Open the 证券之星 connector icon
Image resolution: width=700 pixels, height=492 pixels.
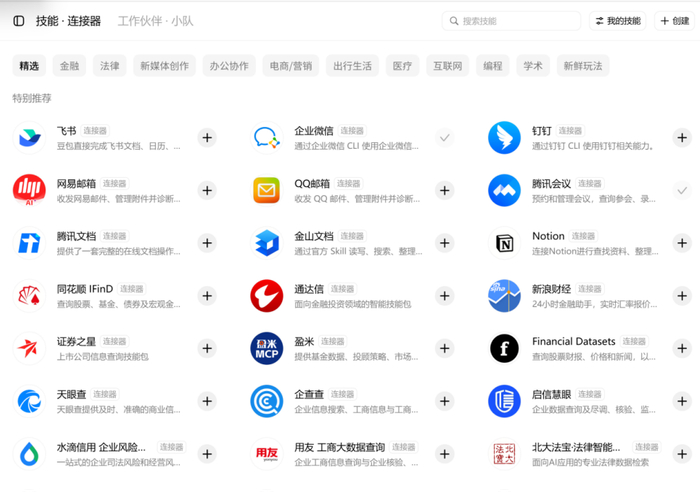29,349
